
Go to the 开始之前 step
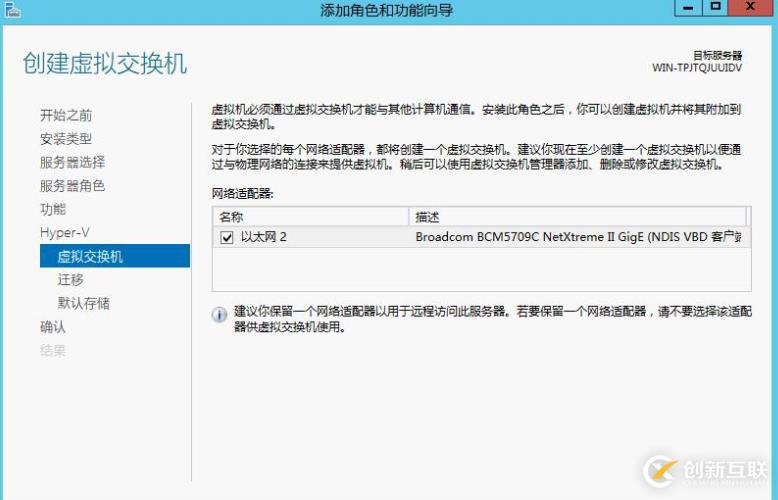66,115
